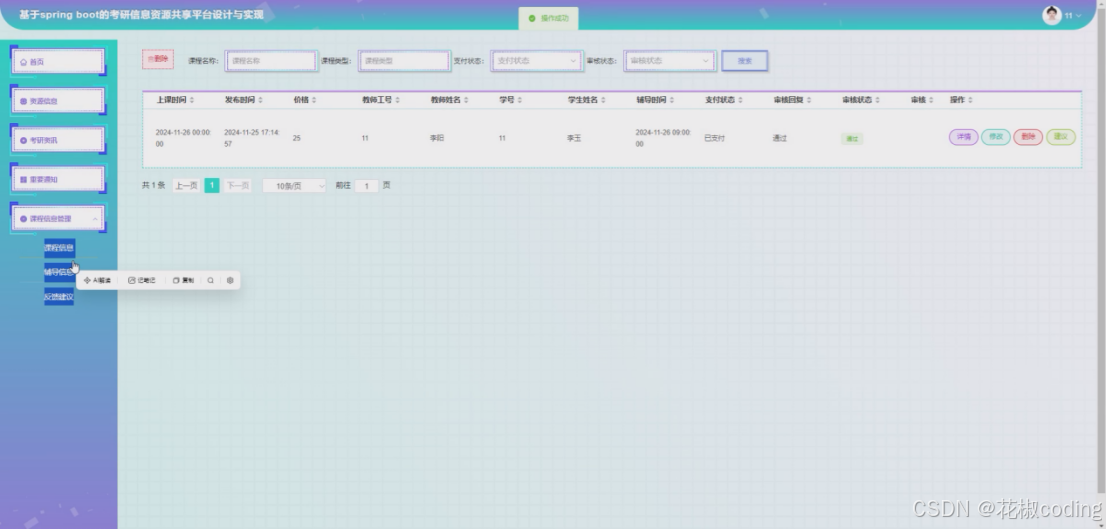This screenshot has height=529, width=1106.
Task: Sort by the 学号 column arrows
Action: pyautogui.click(x=519, y=100)
